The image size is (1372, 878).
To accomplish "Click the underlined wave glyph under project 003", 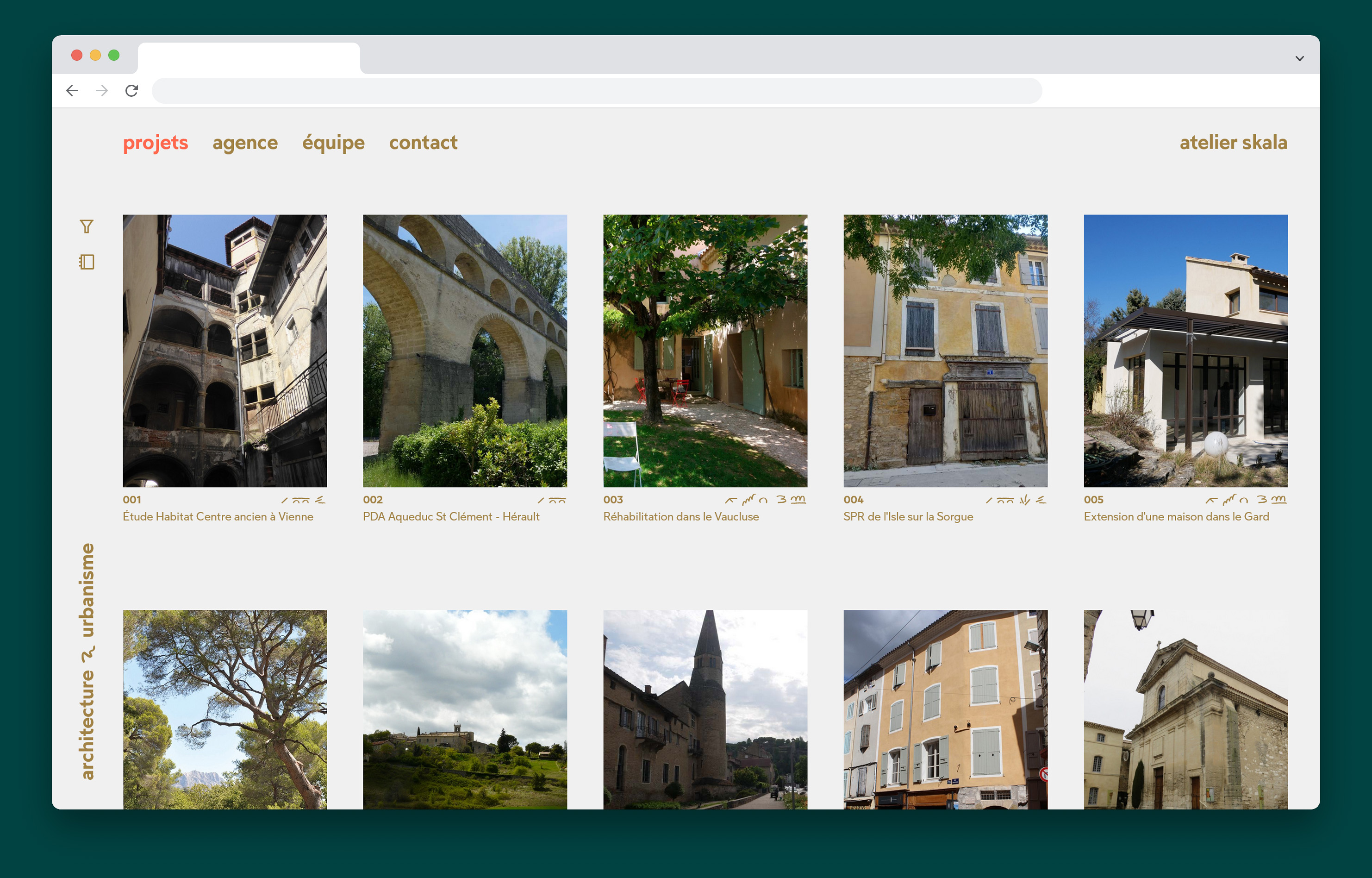I will click(x=798, y=500).
